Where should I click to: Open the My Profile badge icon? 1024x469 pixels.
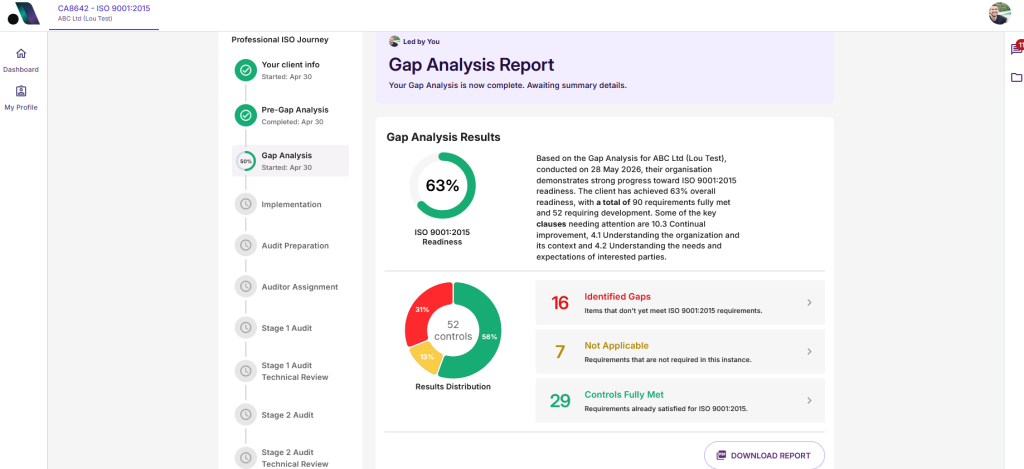tap(21, 91)
